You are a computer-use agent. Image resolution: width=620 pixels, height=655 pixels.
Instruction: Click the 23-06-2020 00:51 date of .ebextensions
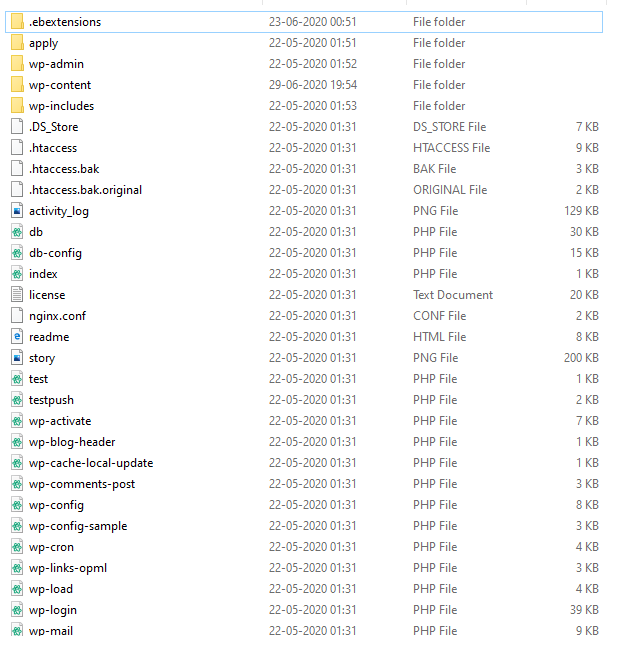pyautogui.click(x=313, y=22)
